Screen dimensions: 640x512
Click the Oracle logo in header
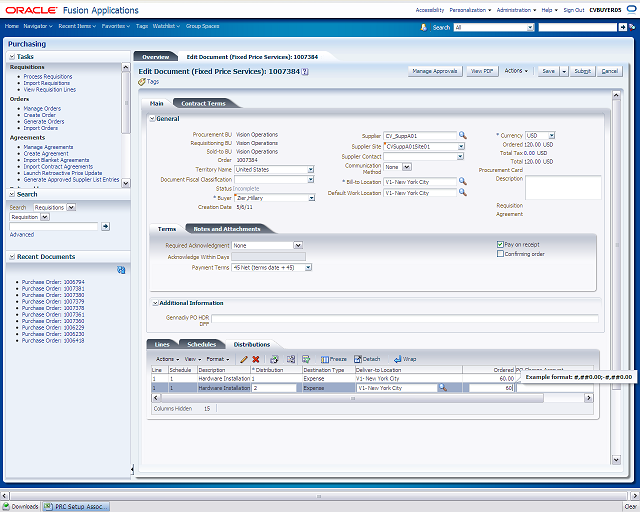pos(31,10)
